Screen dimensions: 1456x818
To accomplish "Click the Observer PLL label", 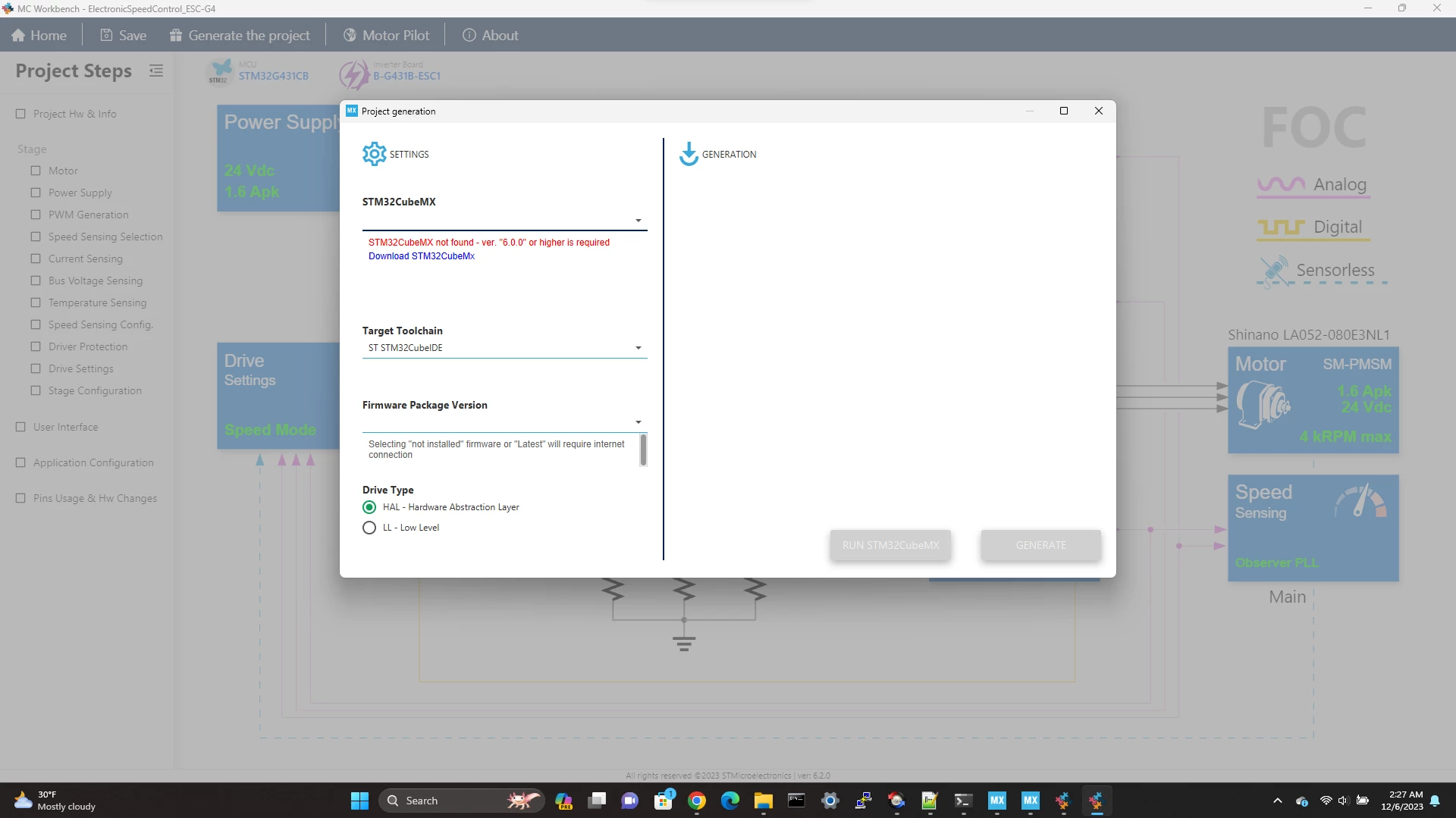I will [x=1276, y=563].
